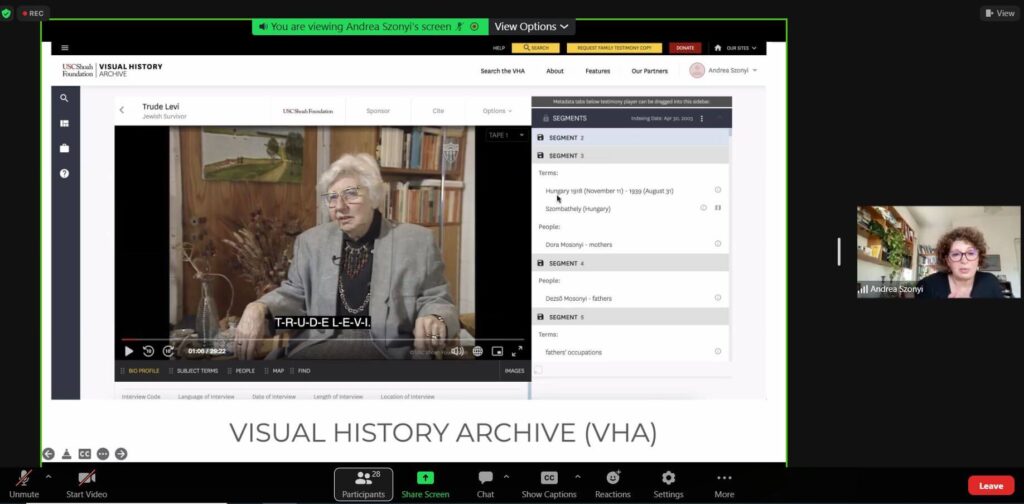Show info for Dezső Mosonyi - fathers
The image size is (1024, 504).
tap(718, 298)
